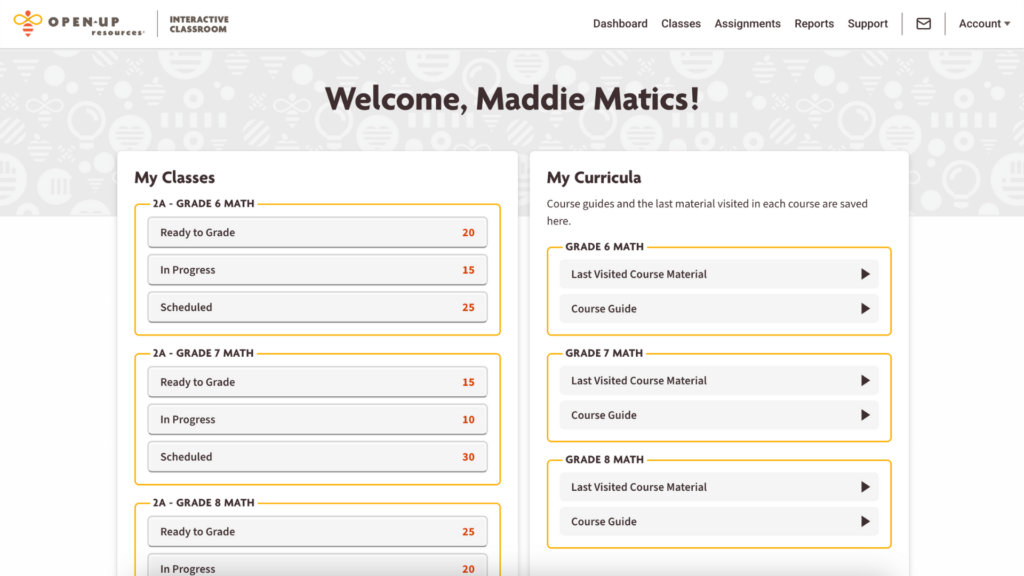Screen dimensions: 1024x576
Task: Open the Assignments nav item
Action: tap(747, 24)
